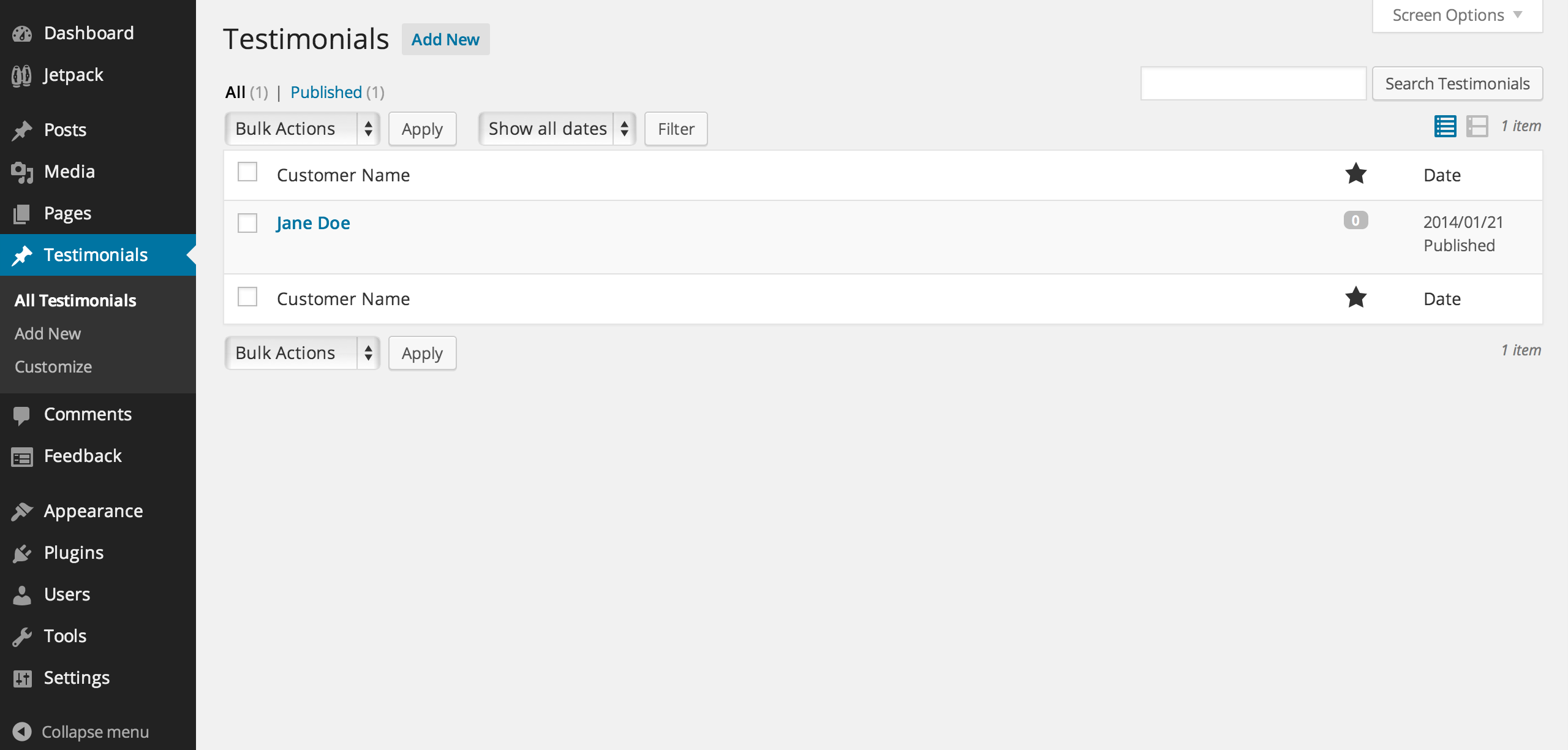Viewport: 1568px width, 750px height.
Task: Click the zero comment count bubble
Action: click(1355, 221)
